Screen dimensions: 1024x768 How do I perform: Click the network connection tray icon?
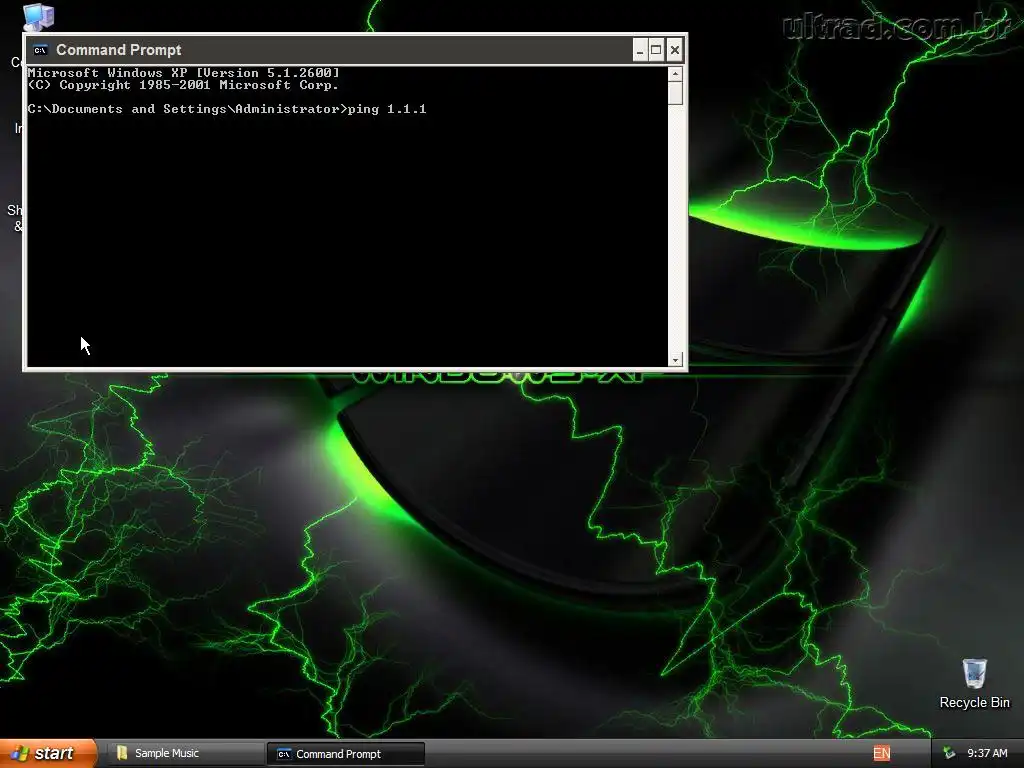[950, 753]
